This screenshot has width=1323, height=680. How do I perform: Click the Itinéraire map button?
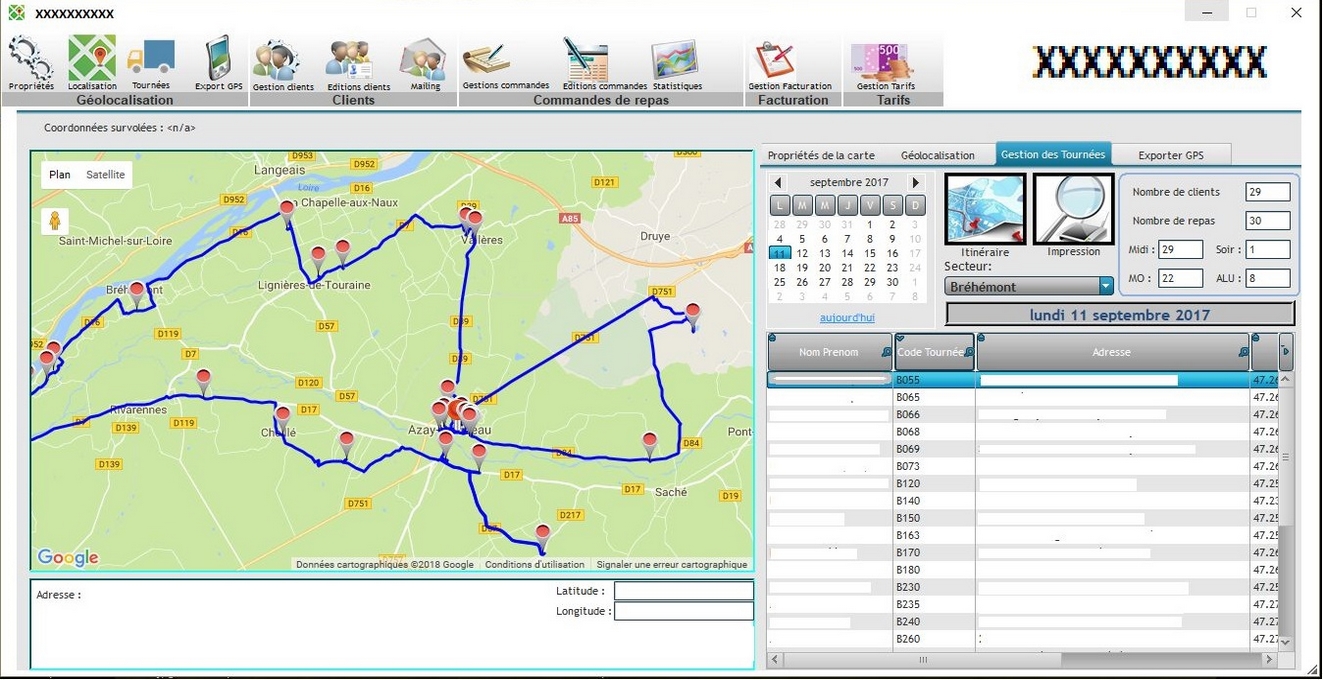(x=985, y=209)
